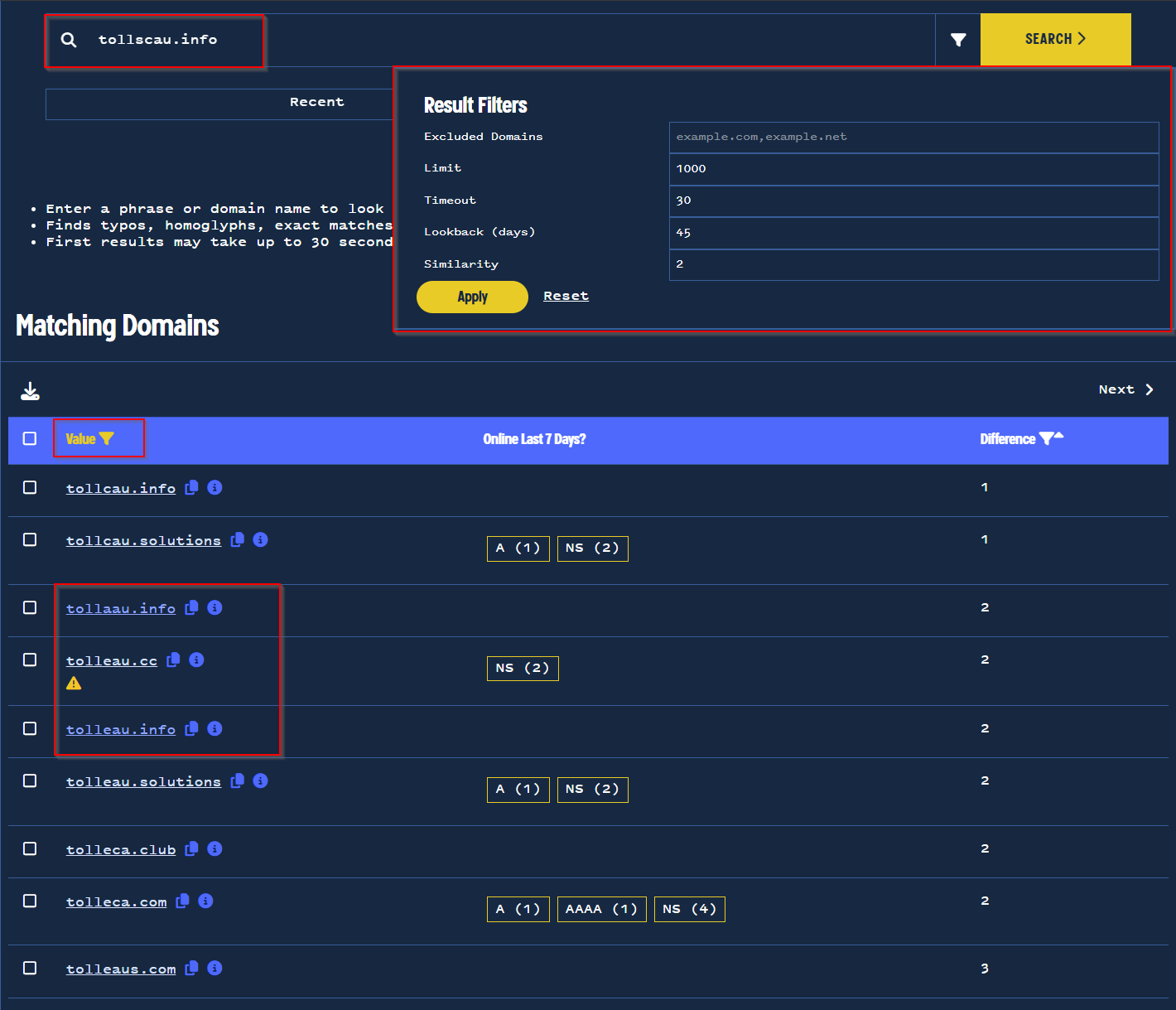
Task: Open the result filters funnel icon
Action: coord(958,40)
